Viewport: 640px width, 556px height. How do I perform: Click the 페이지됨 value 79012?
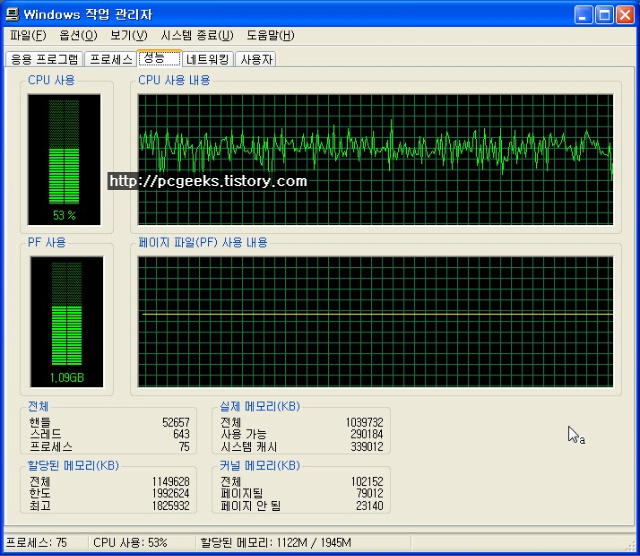pyautogui.click(x=370, y=494)
